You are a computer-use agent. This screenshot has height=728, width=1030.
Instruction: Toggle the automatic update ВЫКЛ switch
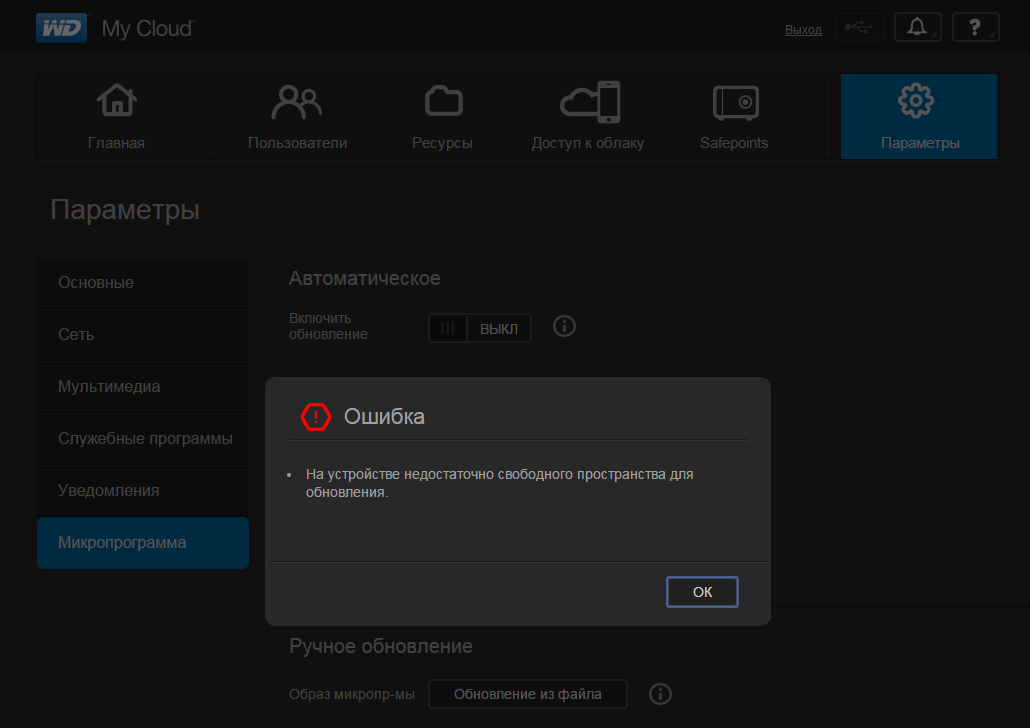(x=480, y=328)
